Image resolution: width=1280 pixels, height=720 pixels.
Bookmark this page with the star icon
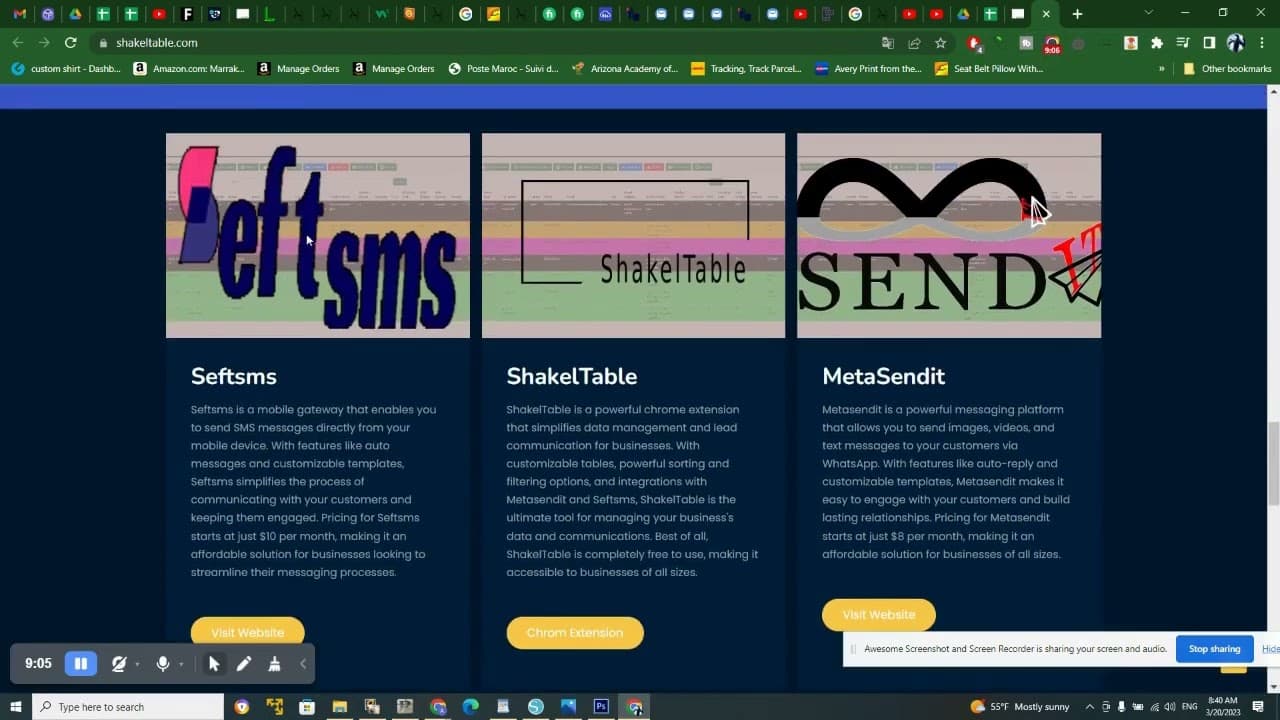[x=940, y=43]
